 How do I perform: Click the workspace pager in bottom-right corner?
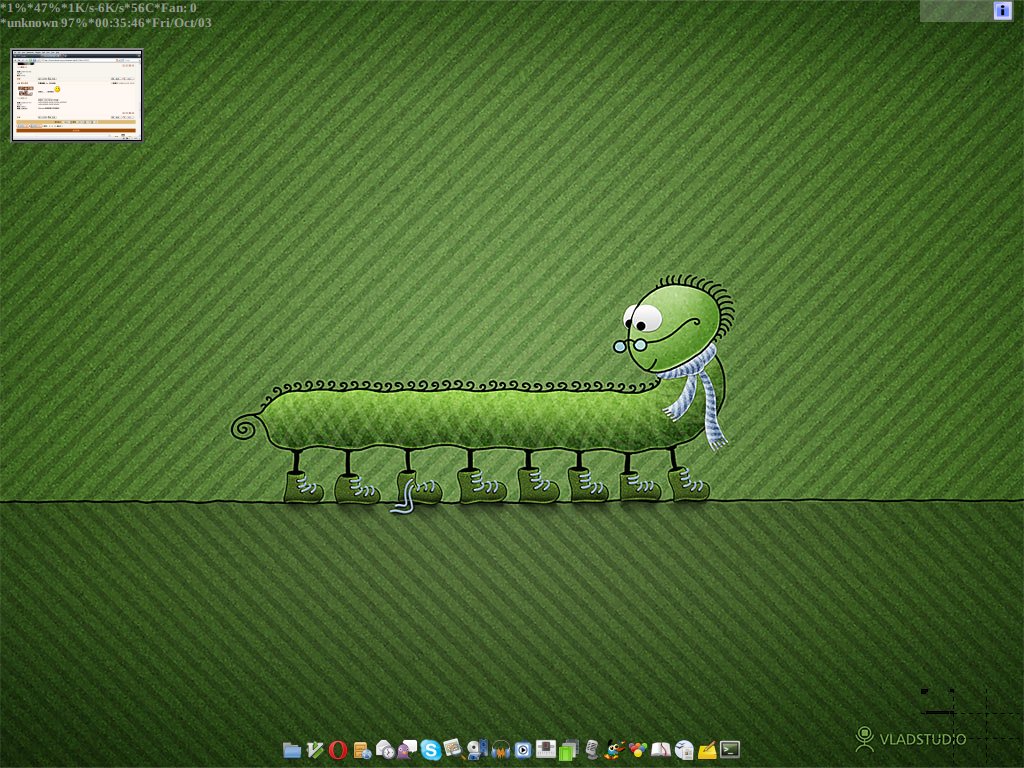tap(970, 726)
